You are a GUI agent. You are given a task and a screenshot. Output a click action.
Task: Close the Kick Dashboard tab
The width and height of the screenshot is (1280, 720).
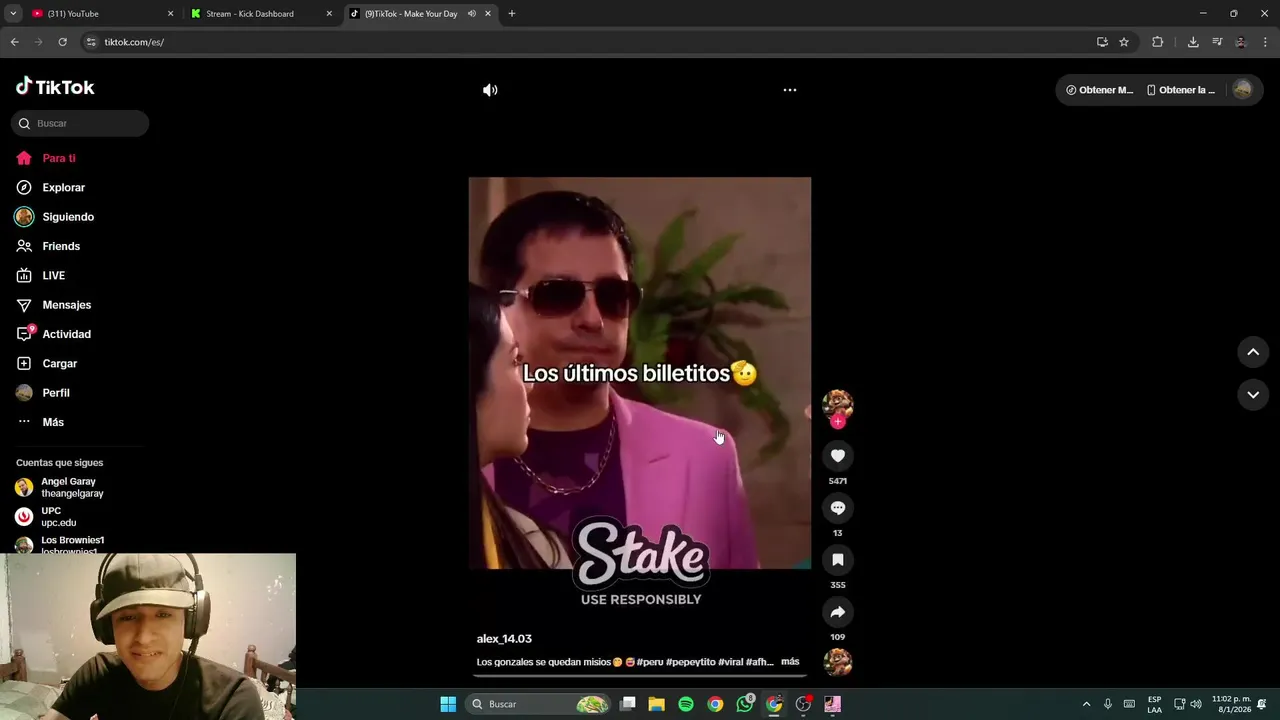329,14
